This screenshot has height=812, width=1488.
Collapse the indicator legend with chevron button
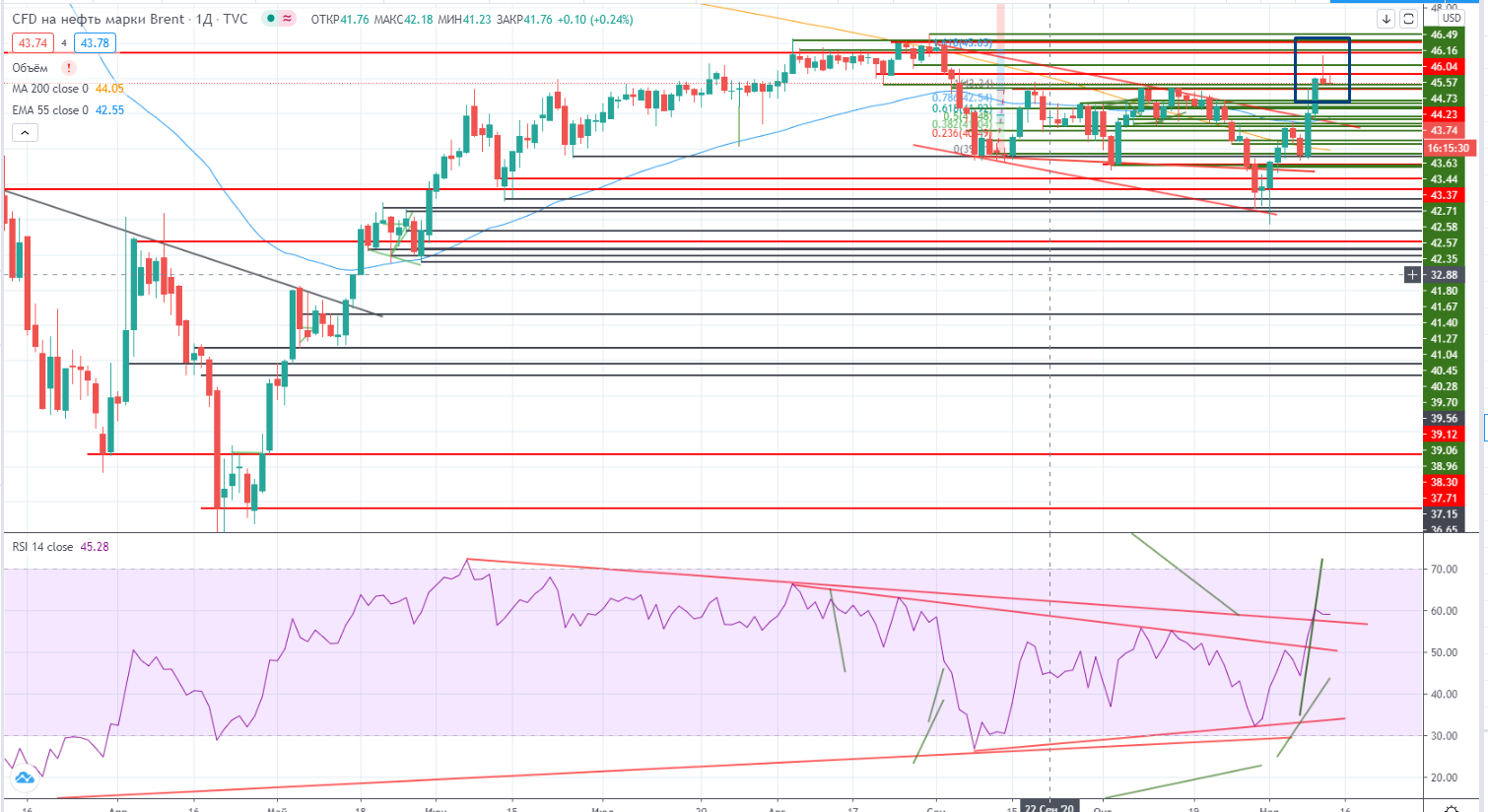25,133
